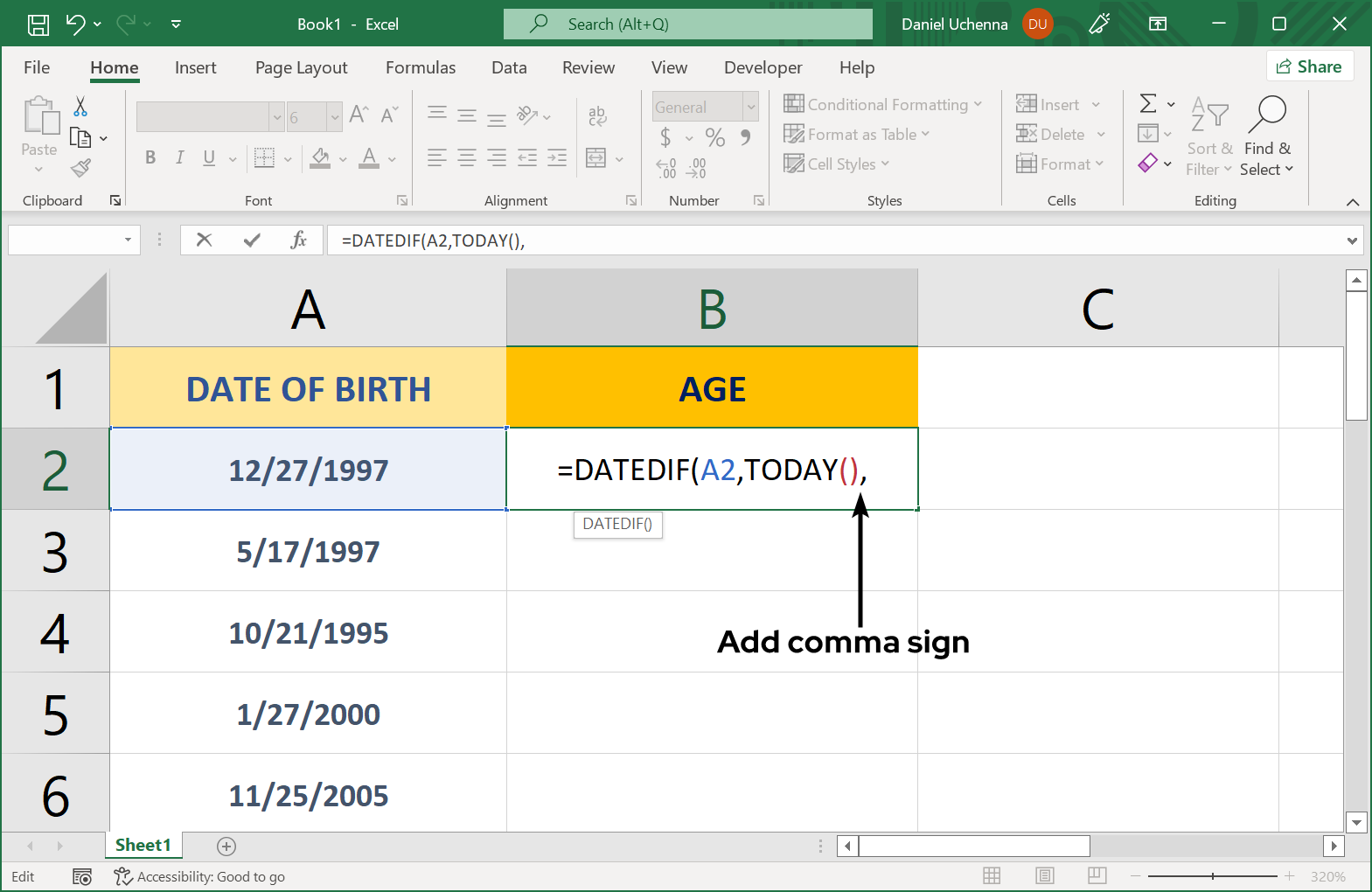Expand the formula bar chevron
The width and height of the screenshot is (1372, 892).
point(1352,240)
